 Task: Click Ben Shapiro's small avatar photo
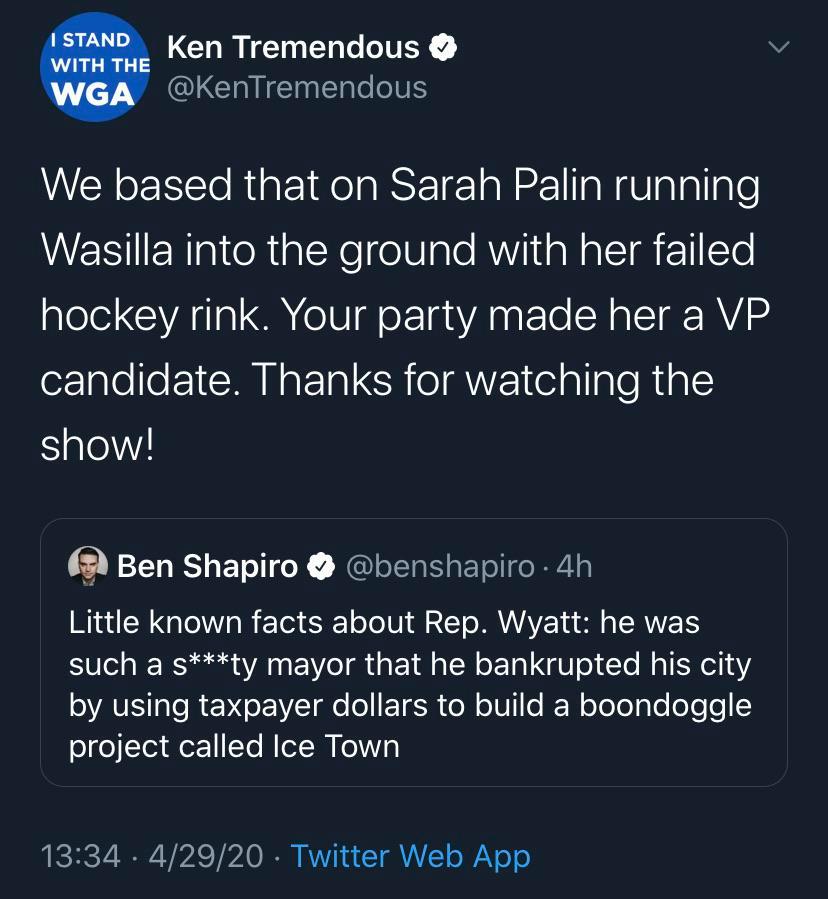point(88,567)
